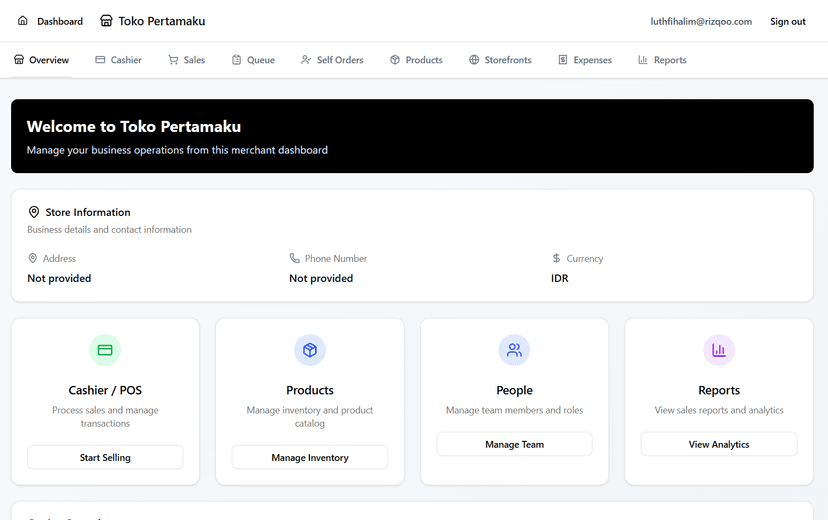Click the IDR currency value
The width and height of the screenshot is (828, 520).
[560, 278]
